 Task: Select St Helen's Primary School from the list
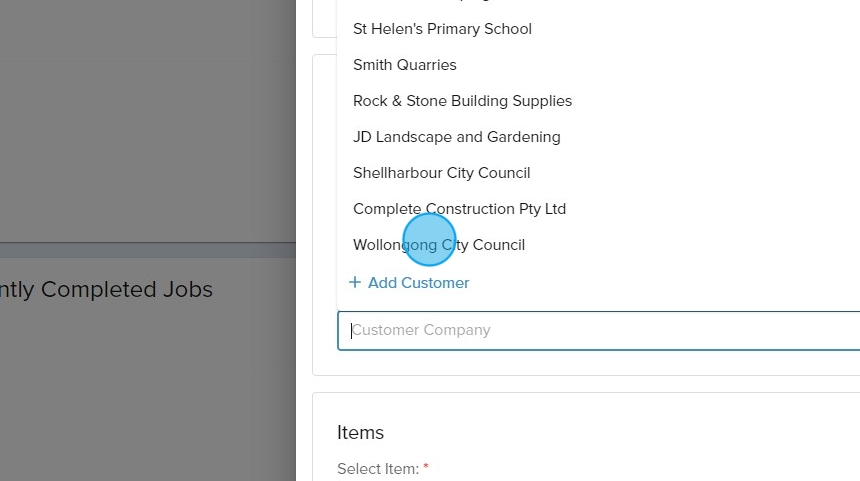tap(442, 29)
